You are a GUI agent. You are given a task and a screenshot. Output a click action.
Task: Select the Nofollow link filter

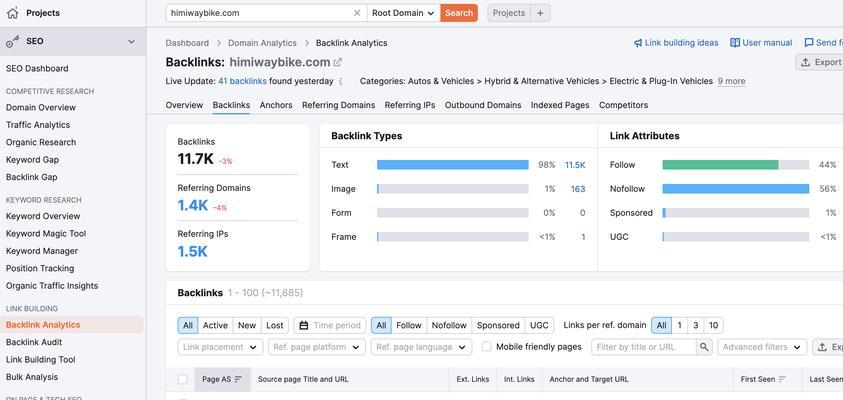point(449,325)
